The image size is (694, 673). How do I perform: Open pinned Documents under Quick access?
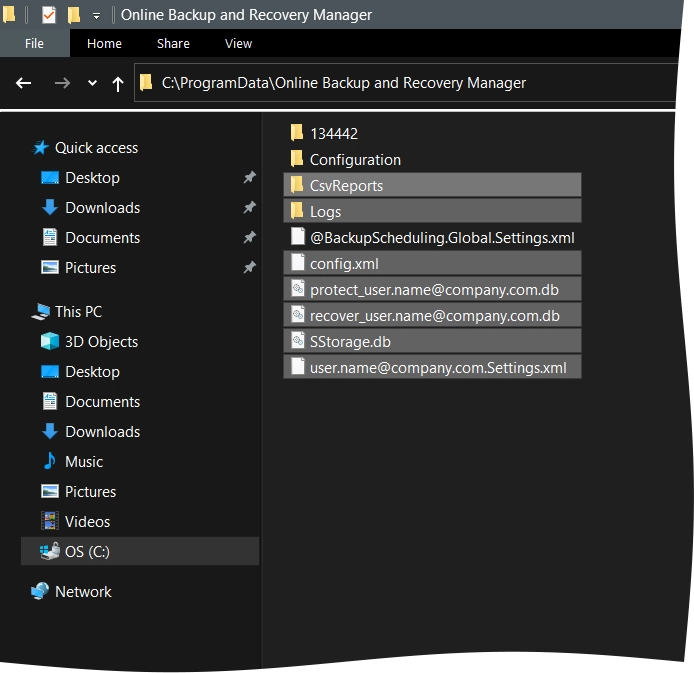click(x=103, y=238)
